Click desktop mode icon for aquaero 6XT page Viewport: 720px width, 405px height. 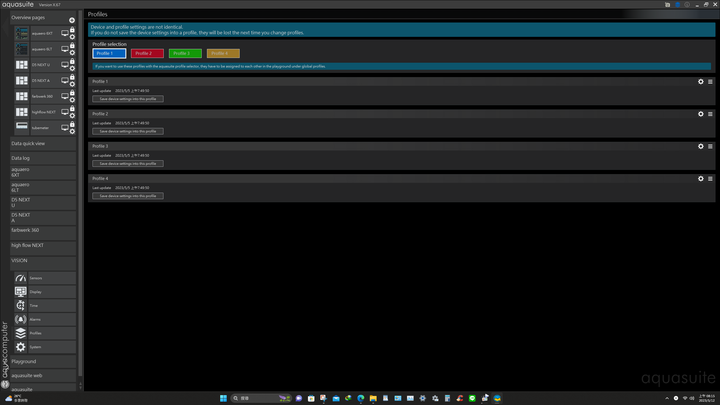click(65, 34)
